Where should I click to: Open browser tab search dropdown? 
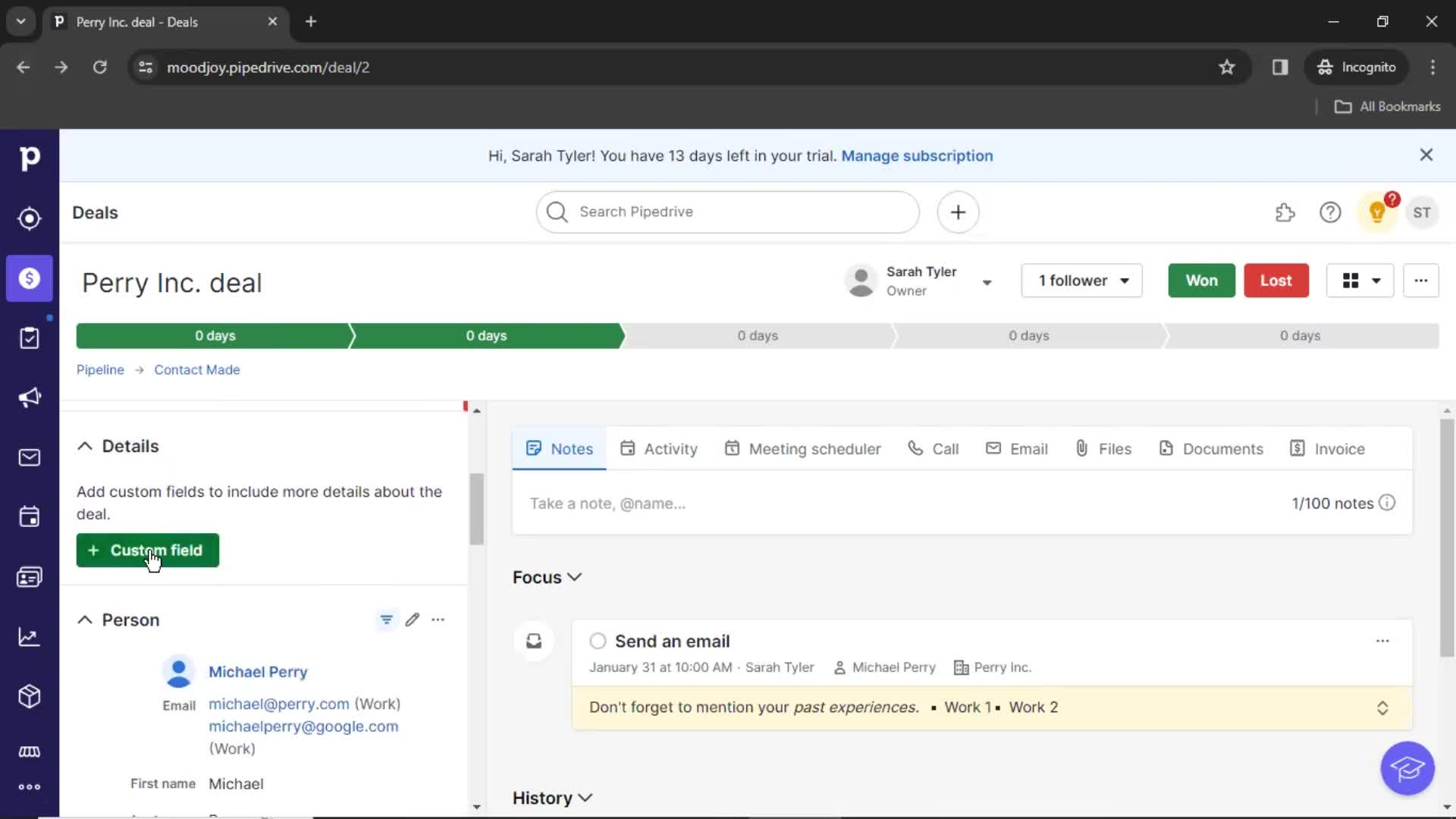pos(20,21)
